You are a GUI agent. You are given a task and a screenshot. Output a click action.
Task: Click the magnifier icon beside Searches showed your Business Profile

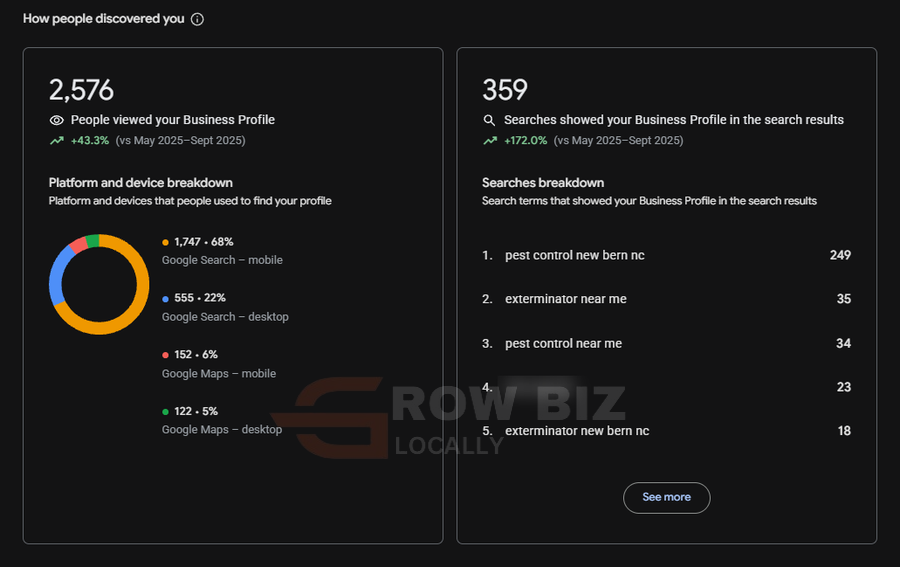pos(489,120)
